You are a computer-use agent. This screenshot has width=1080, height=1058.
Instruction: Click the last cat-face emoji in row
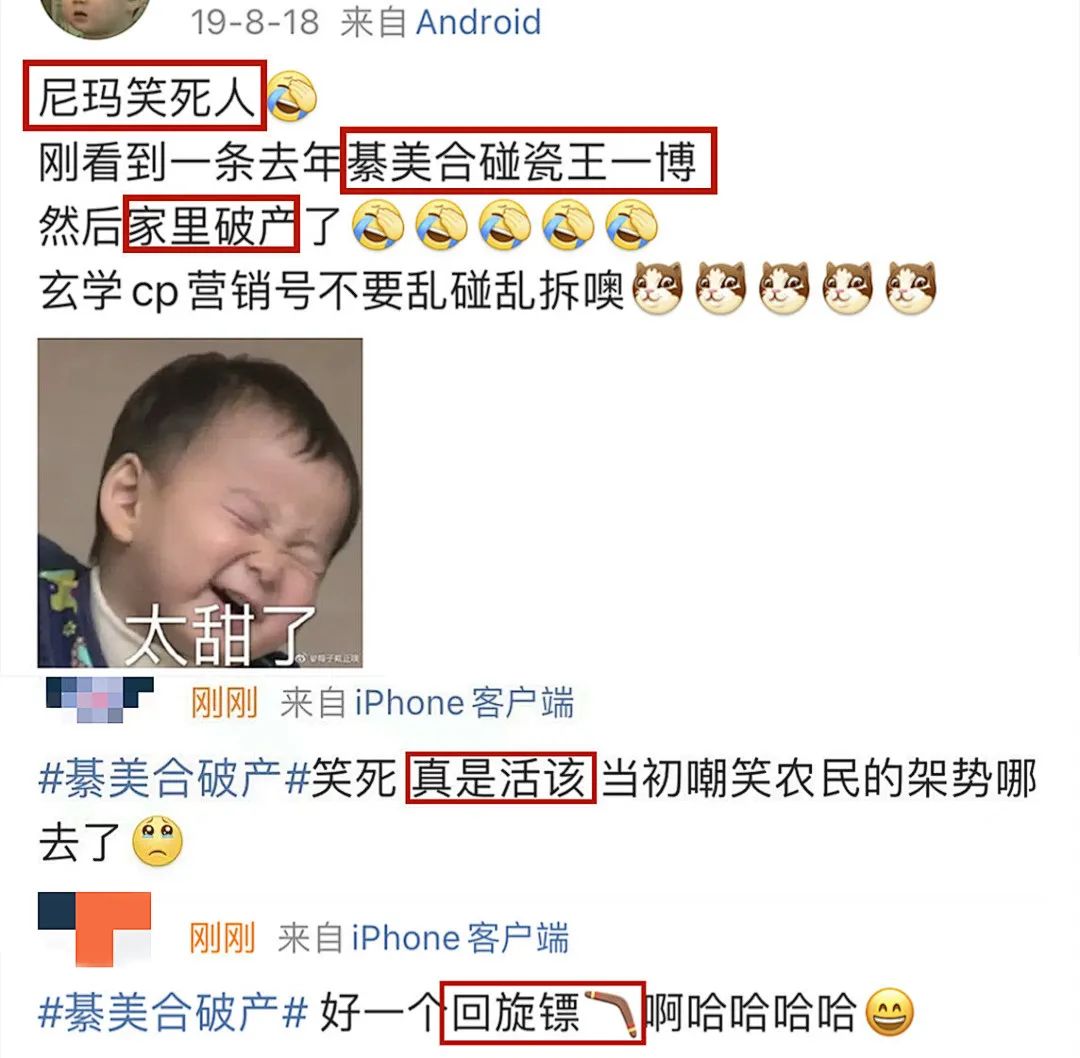[911, 288]
